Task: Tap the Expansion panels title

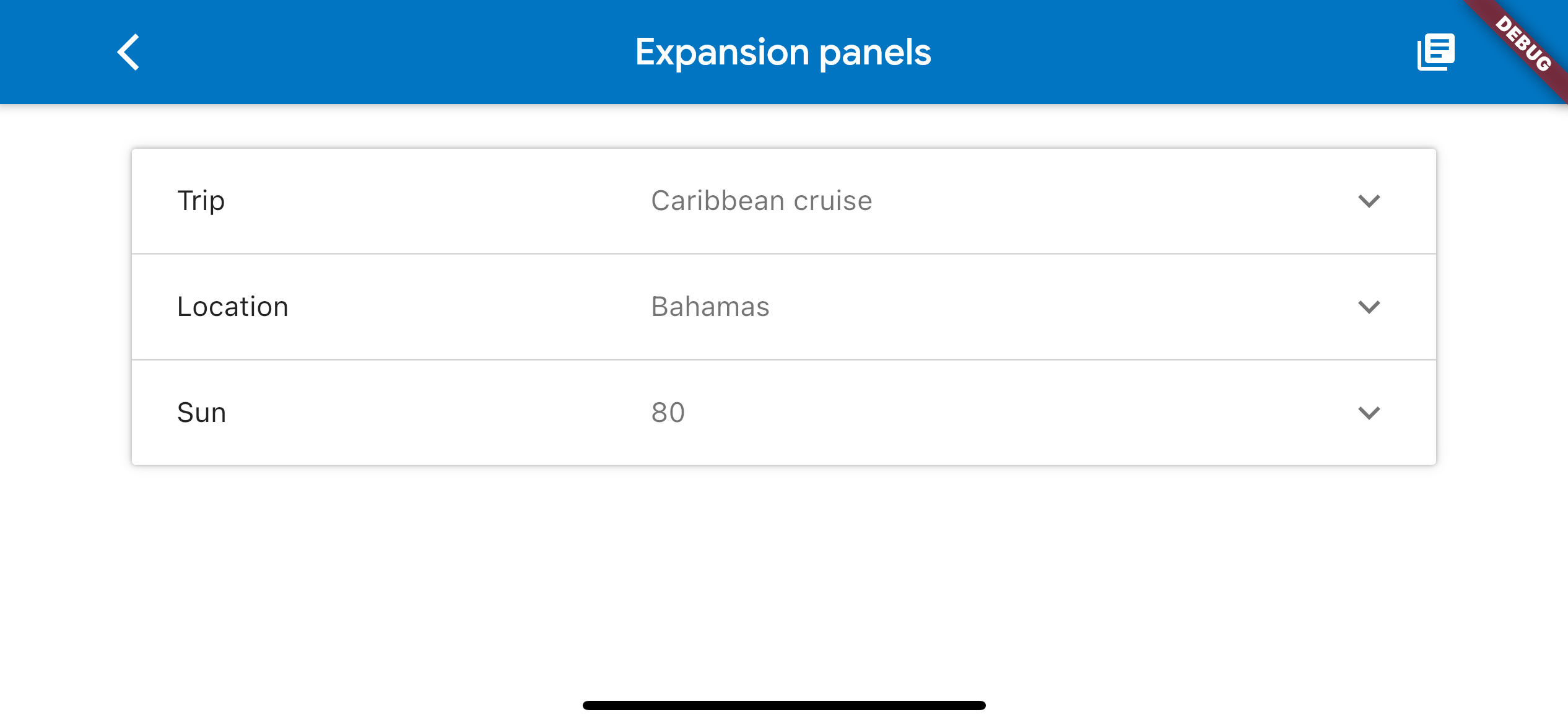Action: 782,52
